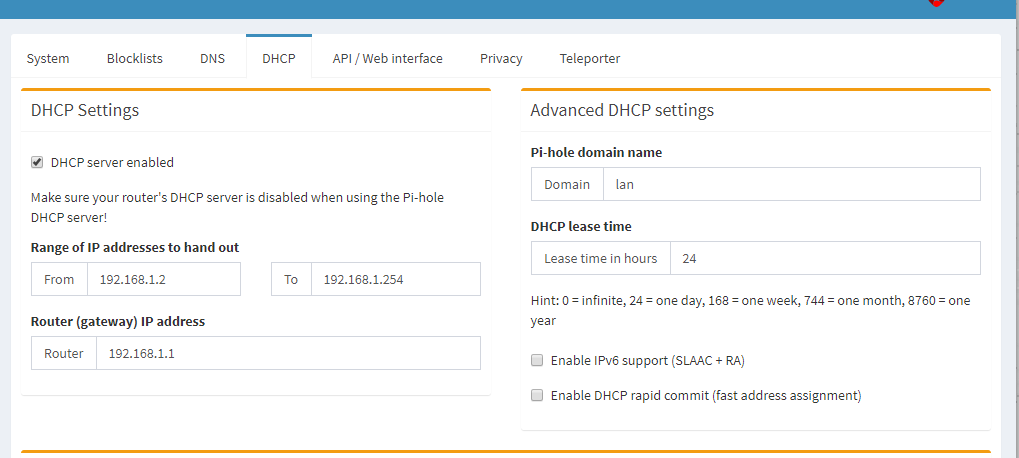Open API / Web interface tab
The width and height of the screenshot is (1019, 458).
(387, 58)
